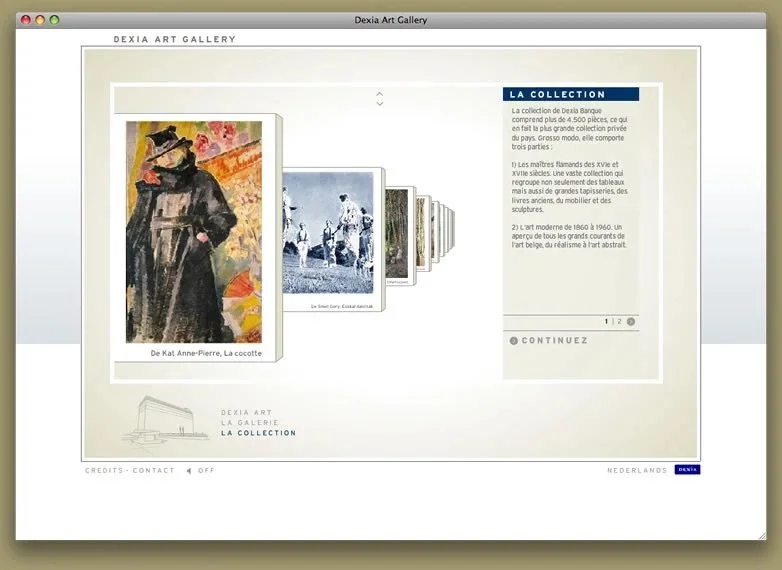Image resolution: width=782 pixels, height=570 pixels.
Task: Click the next-page arrow beside page 2
Action: tap(631, 322)
